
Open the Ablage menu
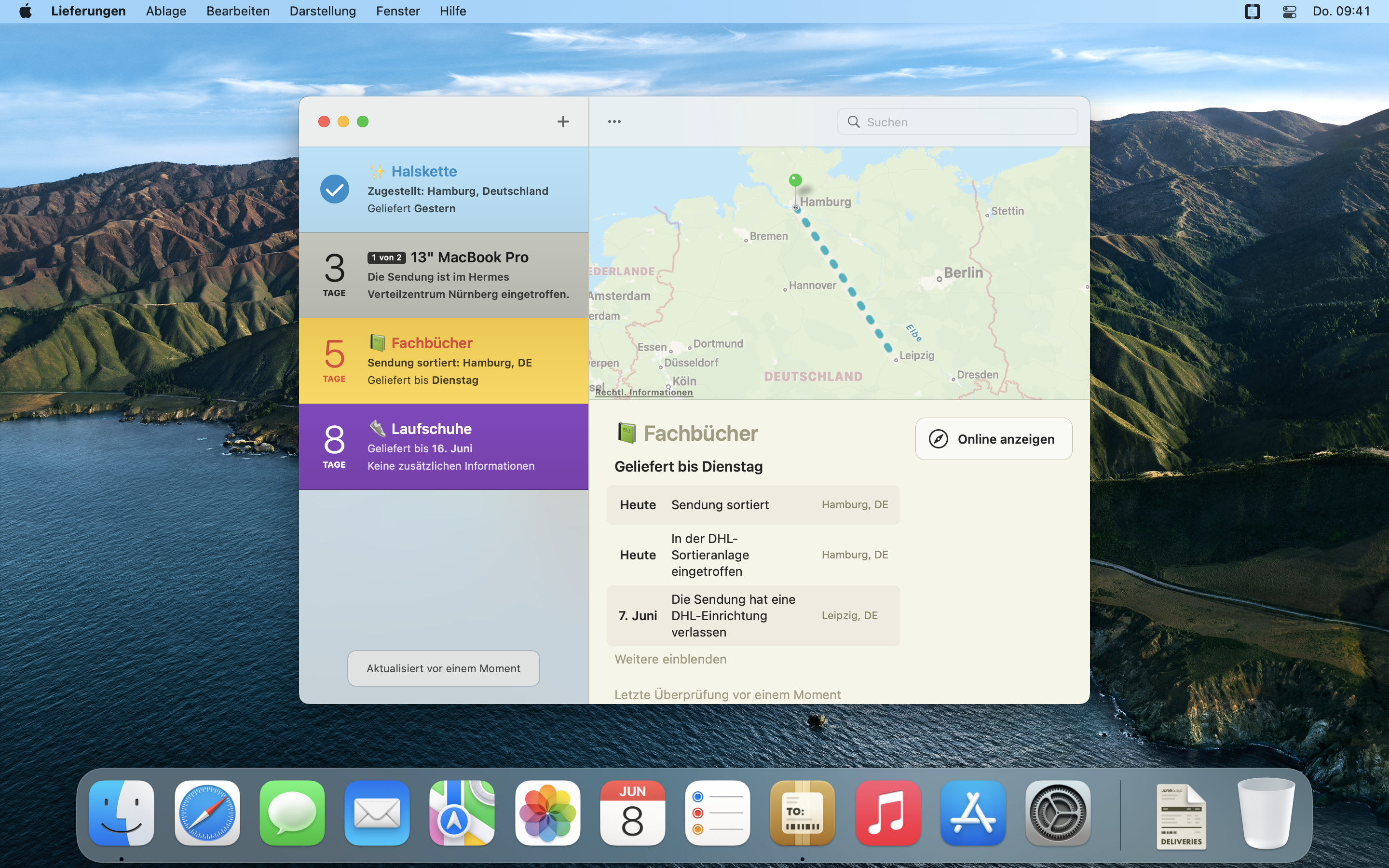click(166, 11)
